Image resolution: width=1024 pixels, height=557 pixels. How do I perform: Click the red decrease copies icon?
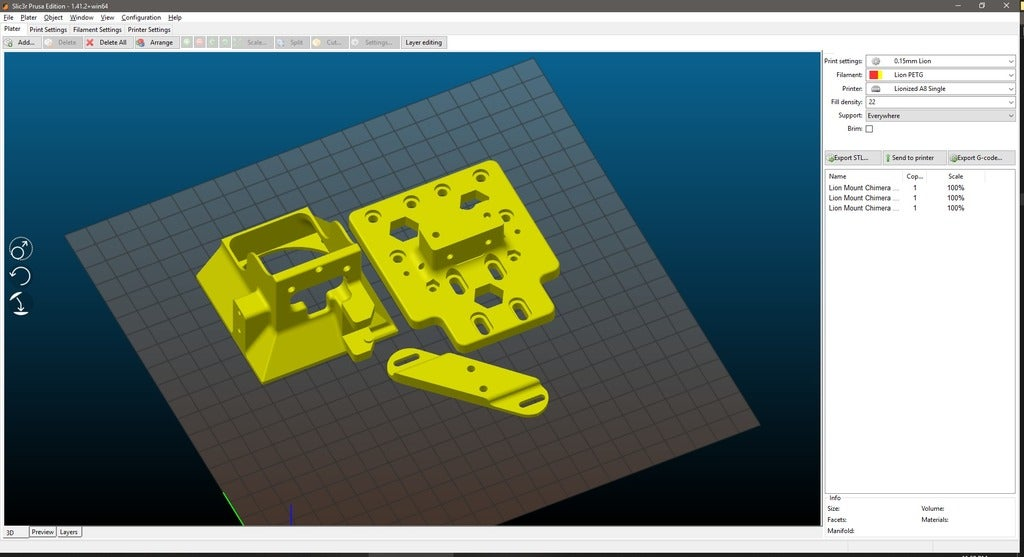coord(200,42)
